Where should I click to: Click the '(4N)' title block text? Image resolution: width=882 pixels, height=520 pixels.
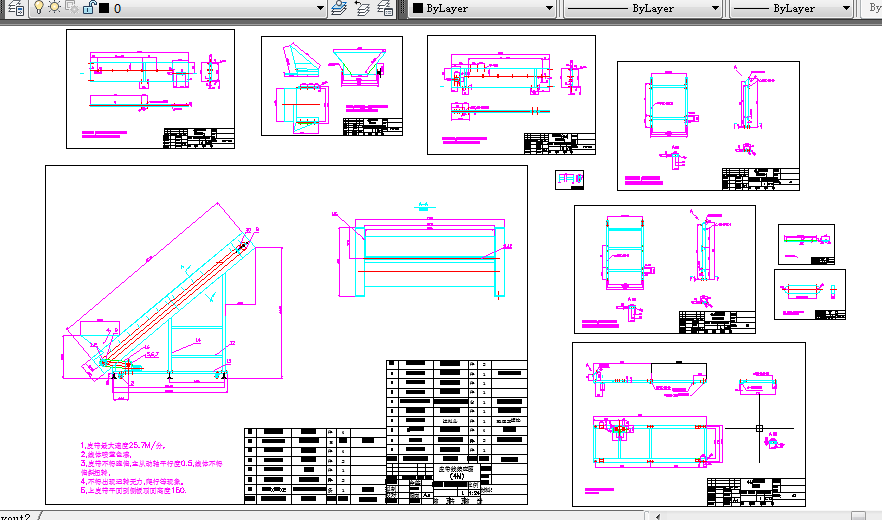456,476
